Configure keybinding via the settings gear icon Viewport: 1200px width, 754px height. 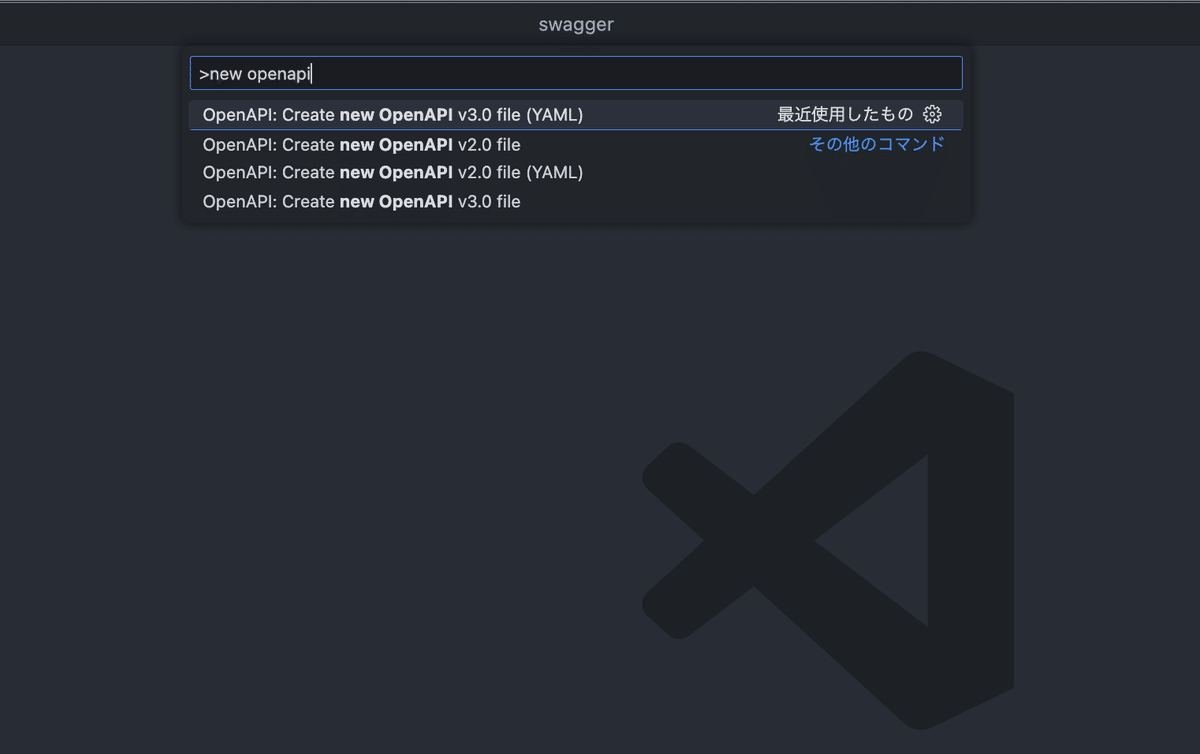[932, 114]
